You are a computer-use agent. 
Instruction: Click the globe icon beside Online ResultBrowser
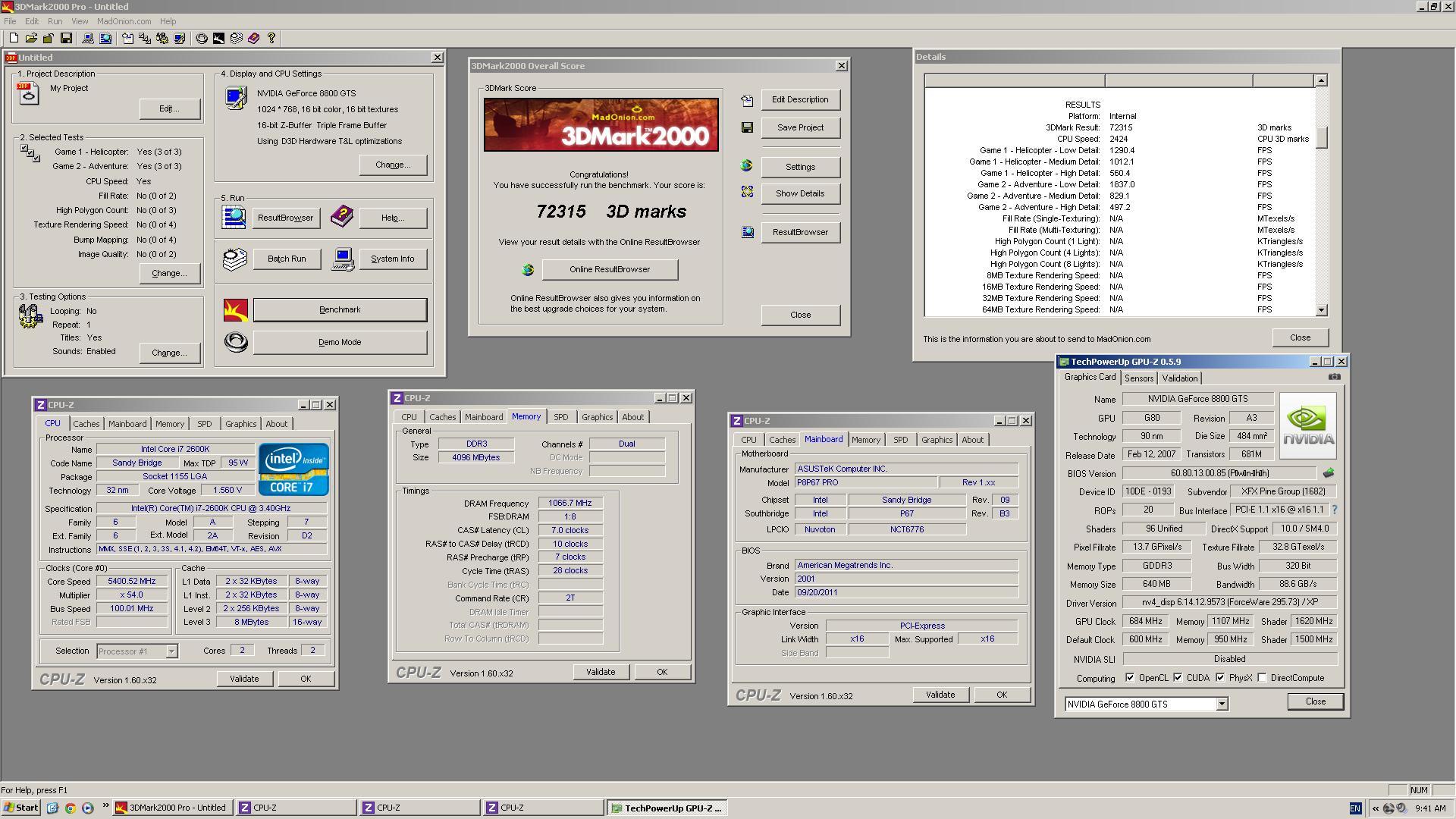pyautogui.click(x=528, y=269)
